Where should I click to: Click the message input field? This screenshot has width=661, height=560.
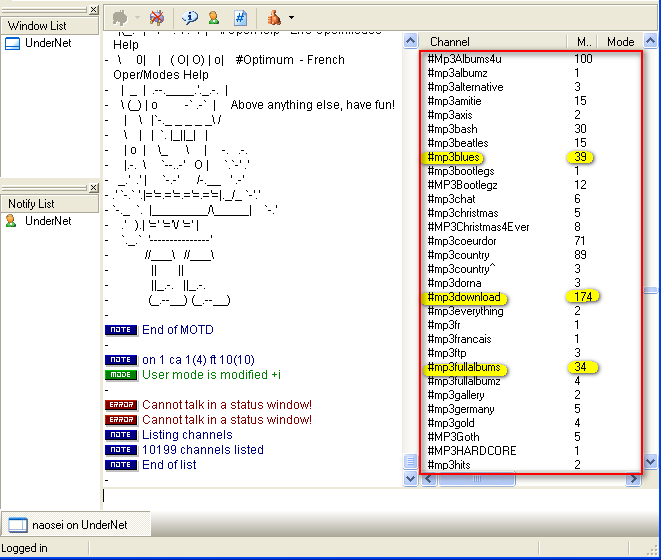click(379, 496)
